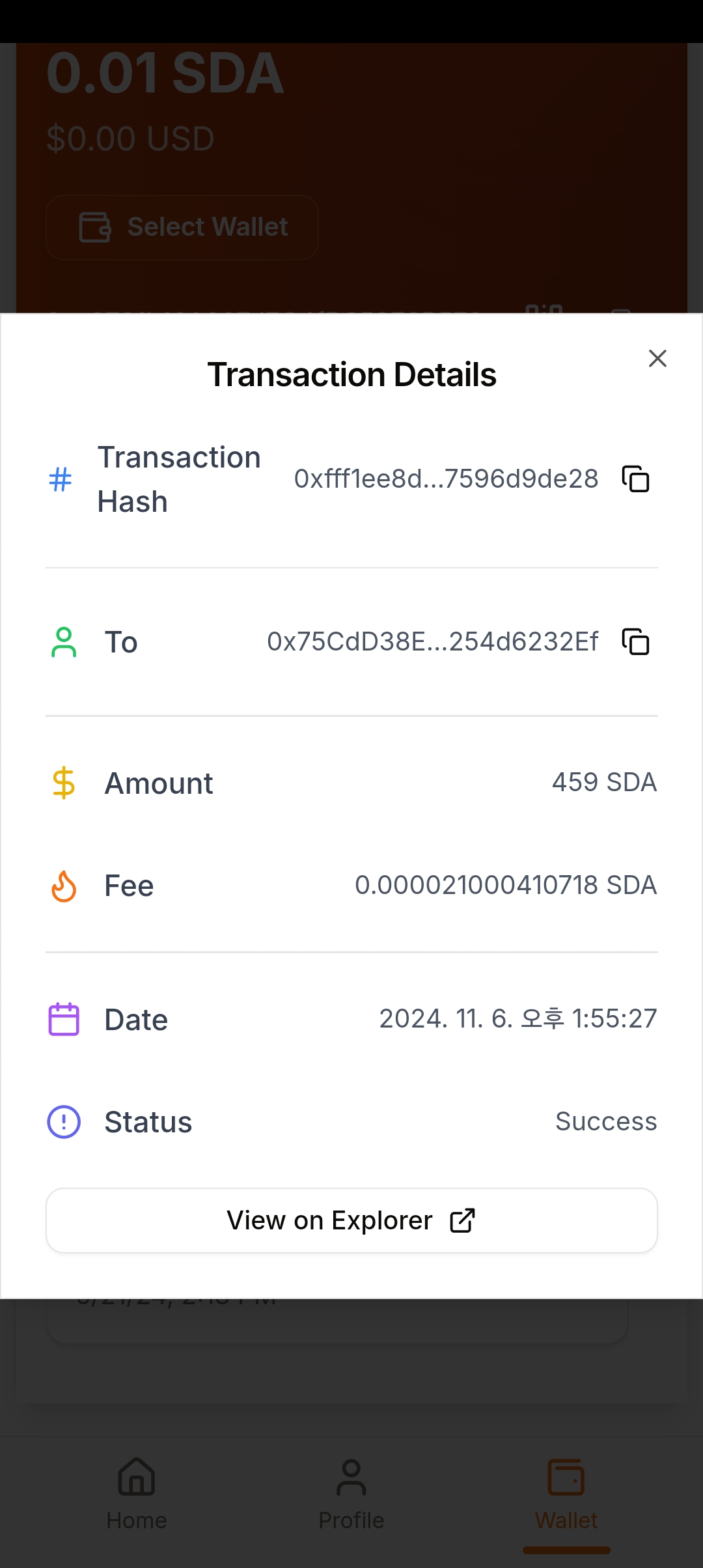This screenshot has height=1568, width=703.
Task: Click the orange flame Fee icon
Action: point(64,886)
